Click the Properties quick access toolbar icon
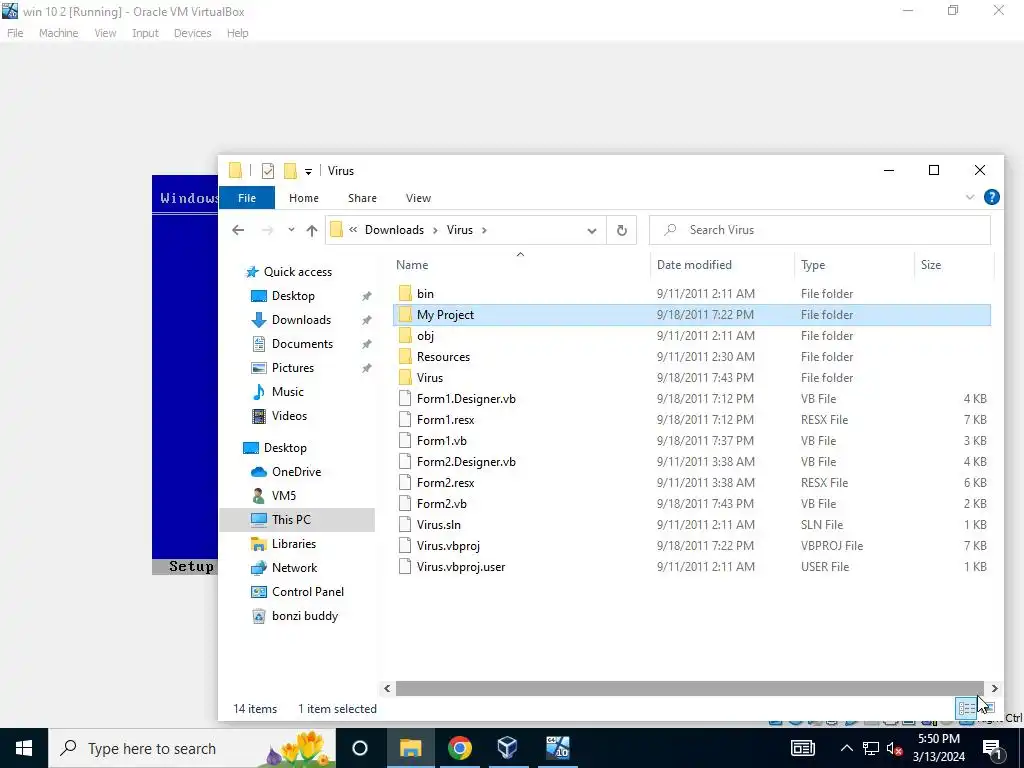The width and height of the screenshot is (1024, 768). pyautogui.click(x=268, y=171)
